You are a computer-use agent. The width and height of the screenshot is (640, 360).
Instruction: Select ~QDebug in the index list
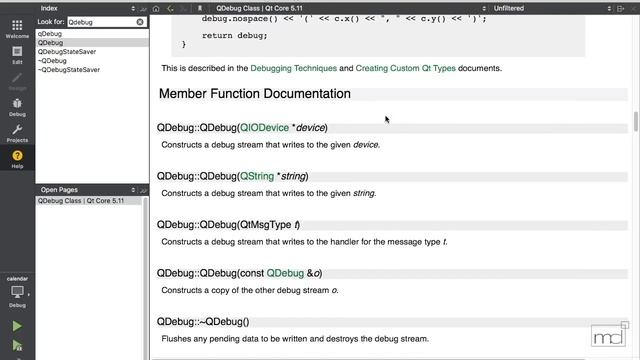click(52, 61)
